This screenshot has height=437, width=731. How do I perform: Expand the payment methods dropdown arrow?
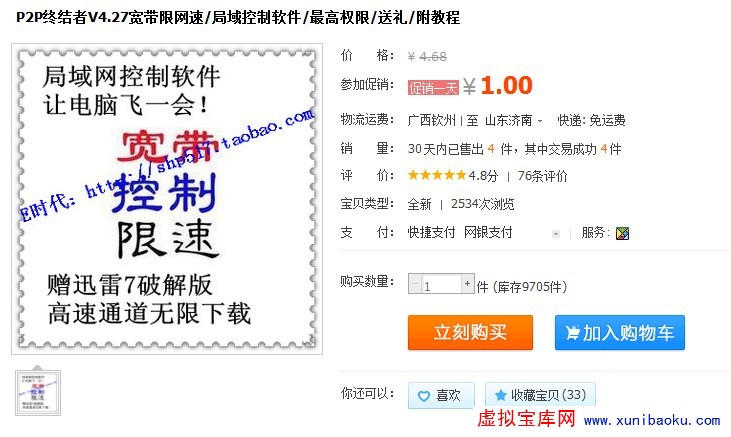tap(556, 234)
